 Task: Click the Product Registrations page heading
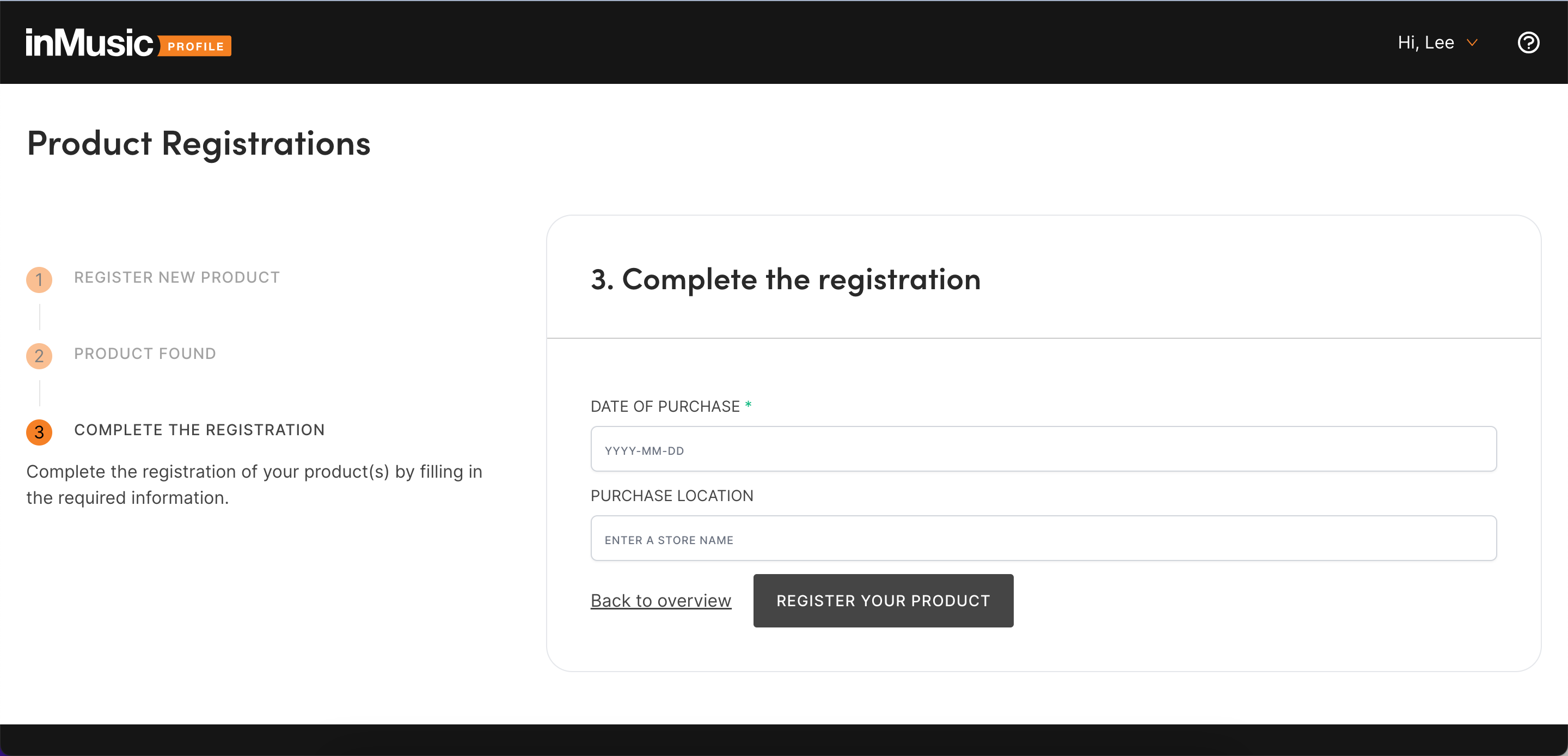click(198, 144)
